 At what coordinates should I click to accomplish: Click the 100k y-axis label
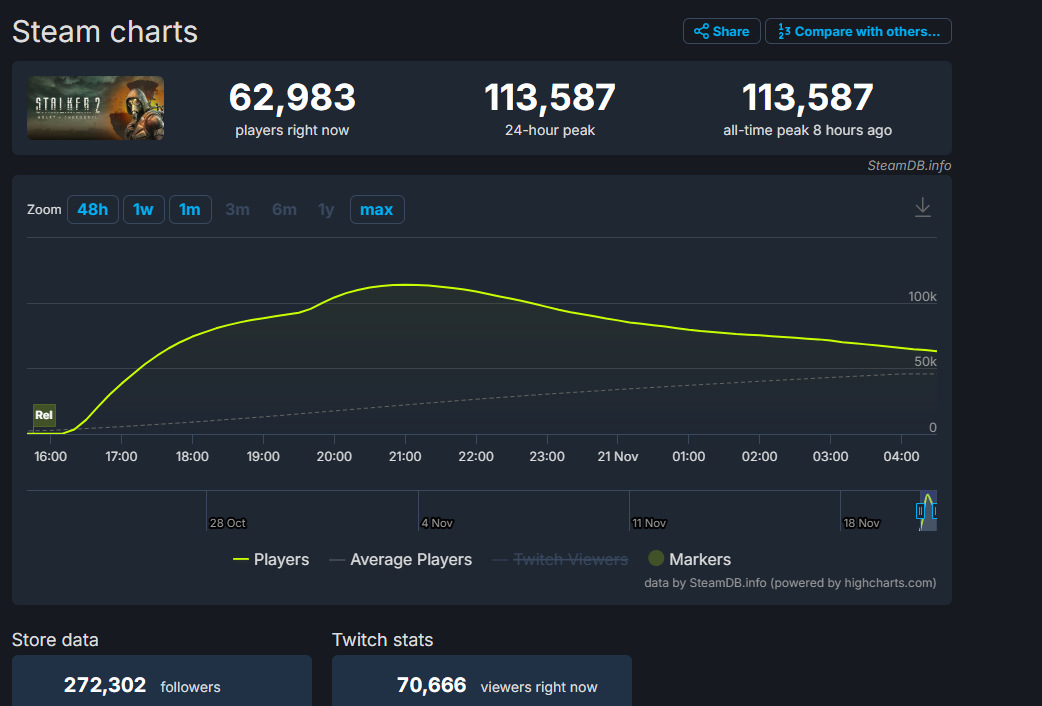[x=922, y=296]
